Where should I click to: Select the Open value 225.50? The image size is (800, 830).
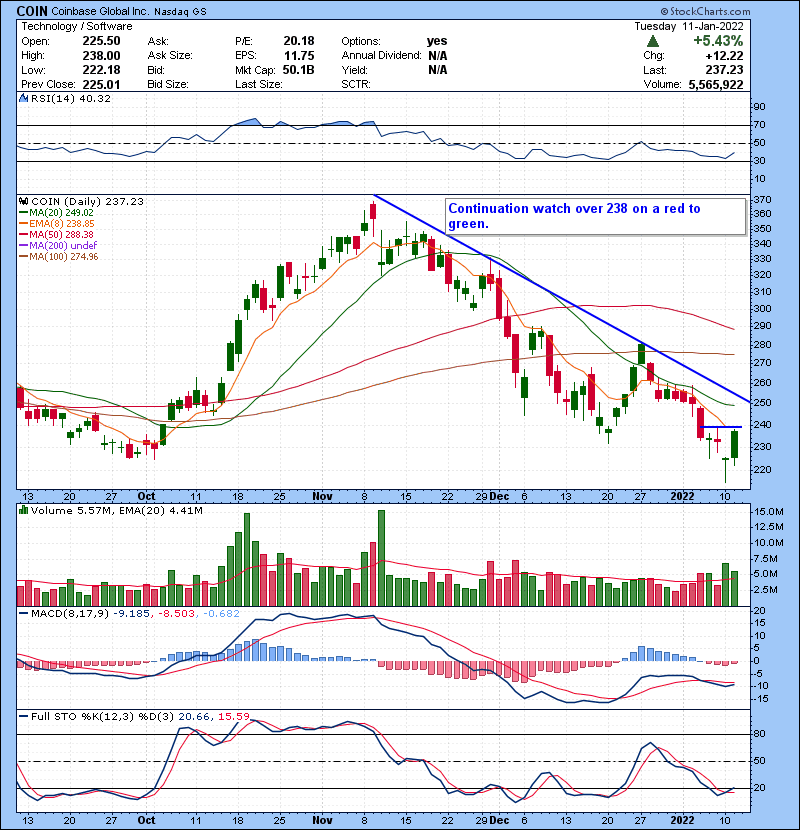pyautogui.click(x=101, y=41)
